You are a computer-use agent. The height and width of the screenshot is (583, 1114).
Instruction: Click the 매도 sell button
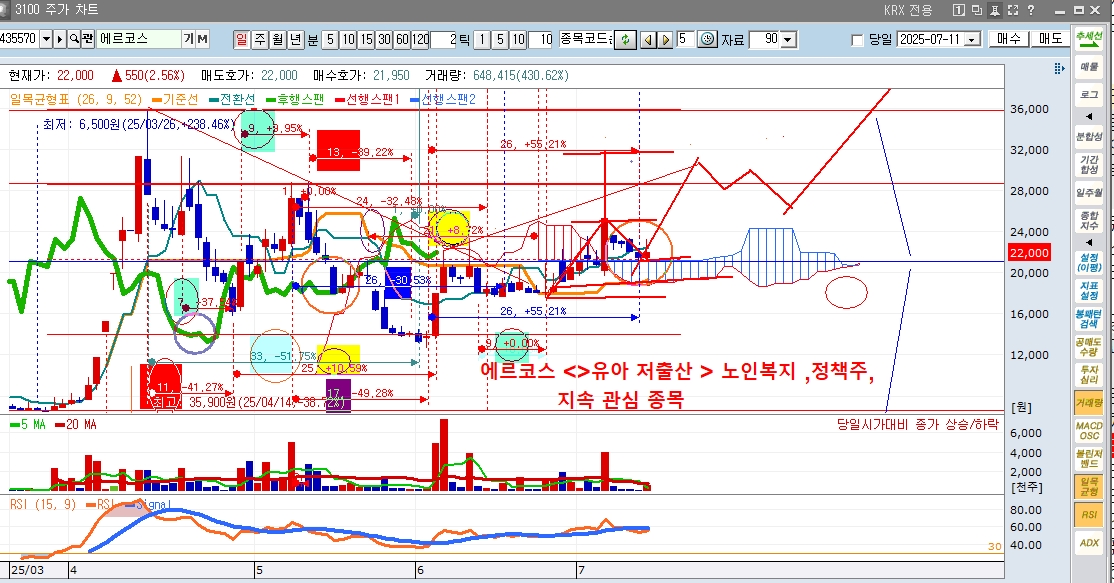[x=1050, y=39]
